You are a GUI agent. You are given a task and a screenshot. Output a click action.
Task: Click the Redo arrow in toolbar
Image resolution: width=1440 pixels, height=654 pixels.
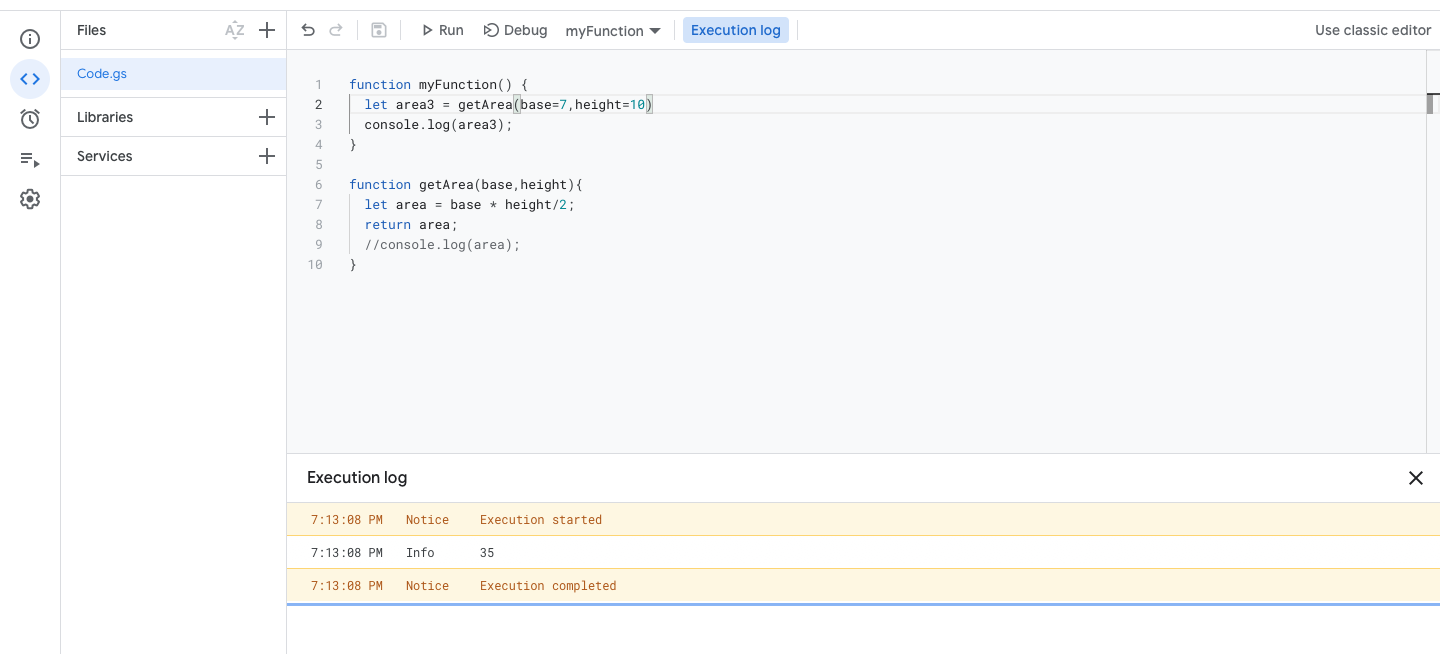336,30
